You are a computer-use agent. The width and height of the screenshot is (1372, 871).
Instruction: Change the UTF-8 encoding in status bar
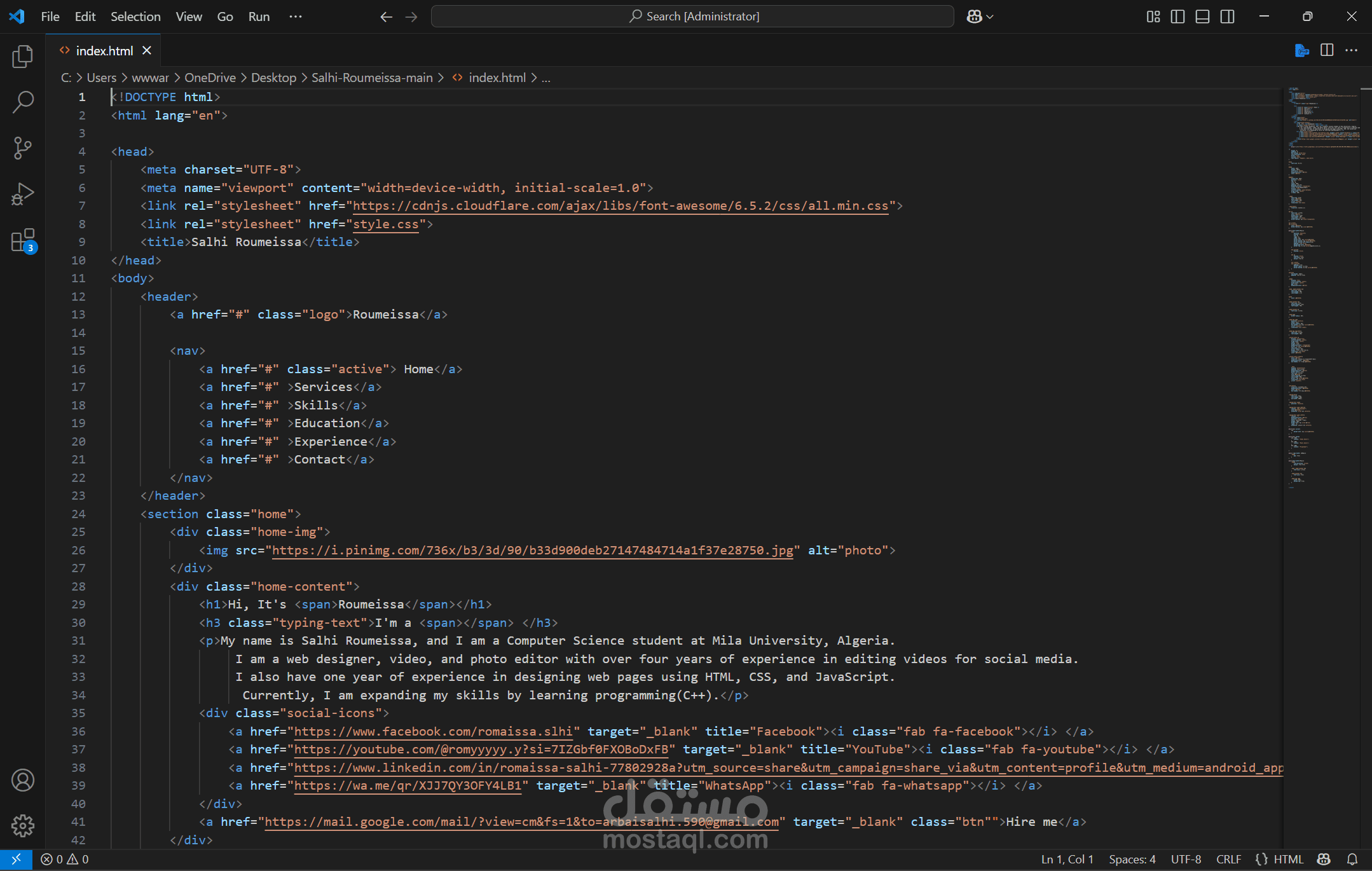click(x=1186, y=860)
